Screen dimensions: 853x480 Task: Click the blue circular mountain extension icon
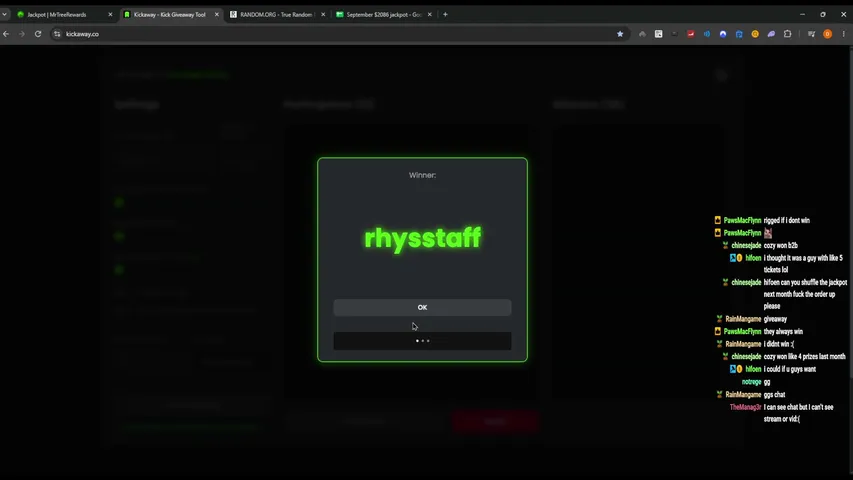pyautogui.click(x=722, y=34)
